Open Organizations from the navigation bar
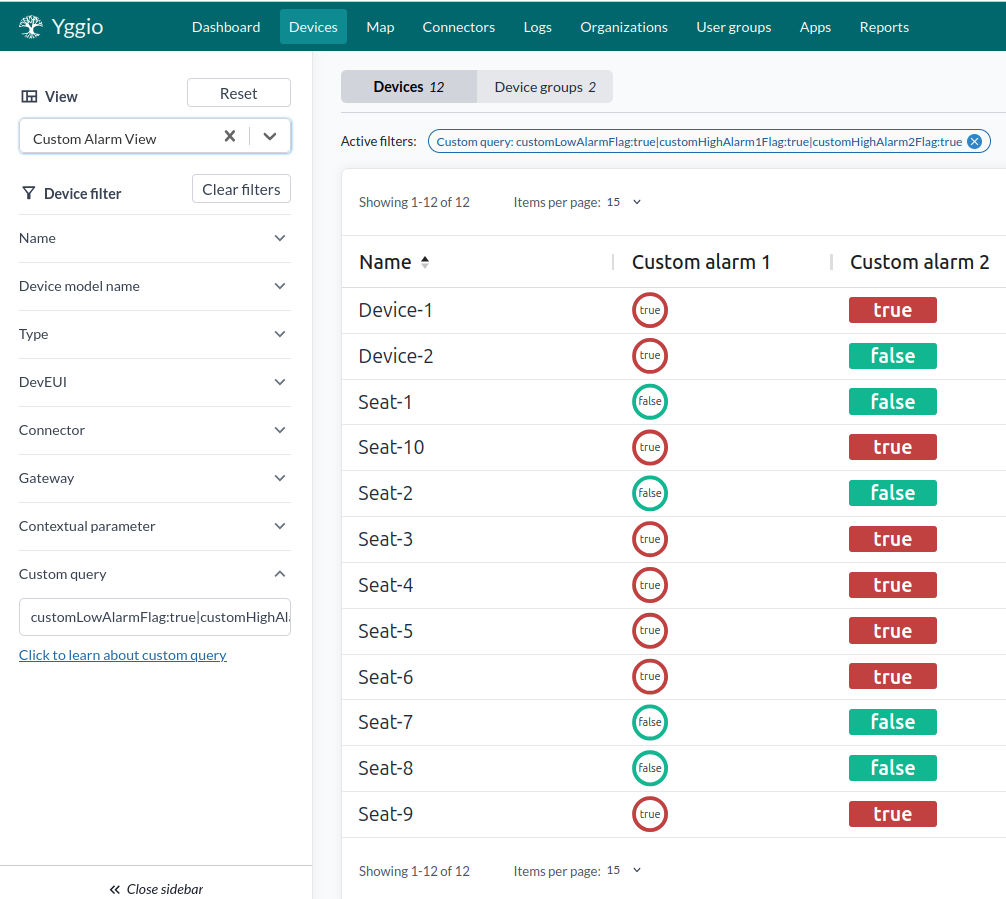Screen dimensions: 1006x899 point(623,27)
